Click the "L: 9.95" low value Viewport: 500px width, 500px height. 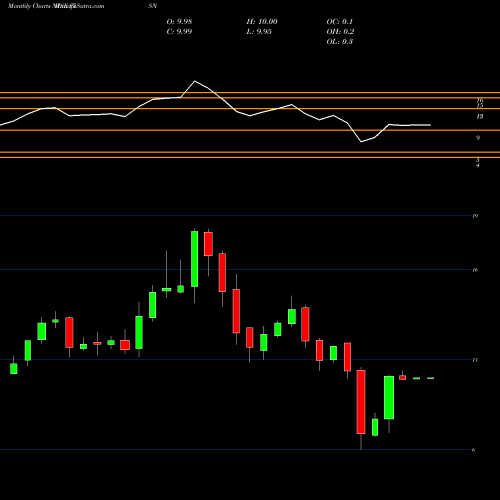coord(259,32)
